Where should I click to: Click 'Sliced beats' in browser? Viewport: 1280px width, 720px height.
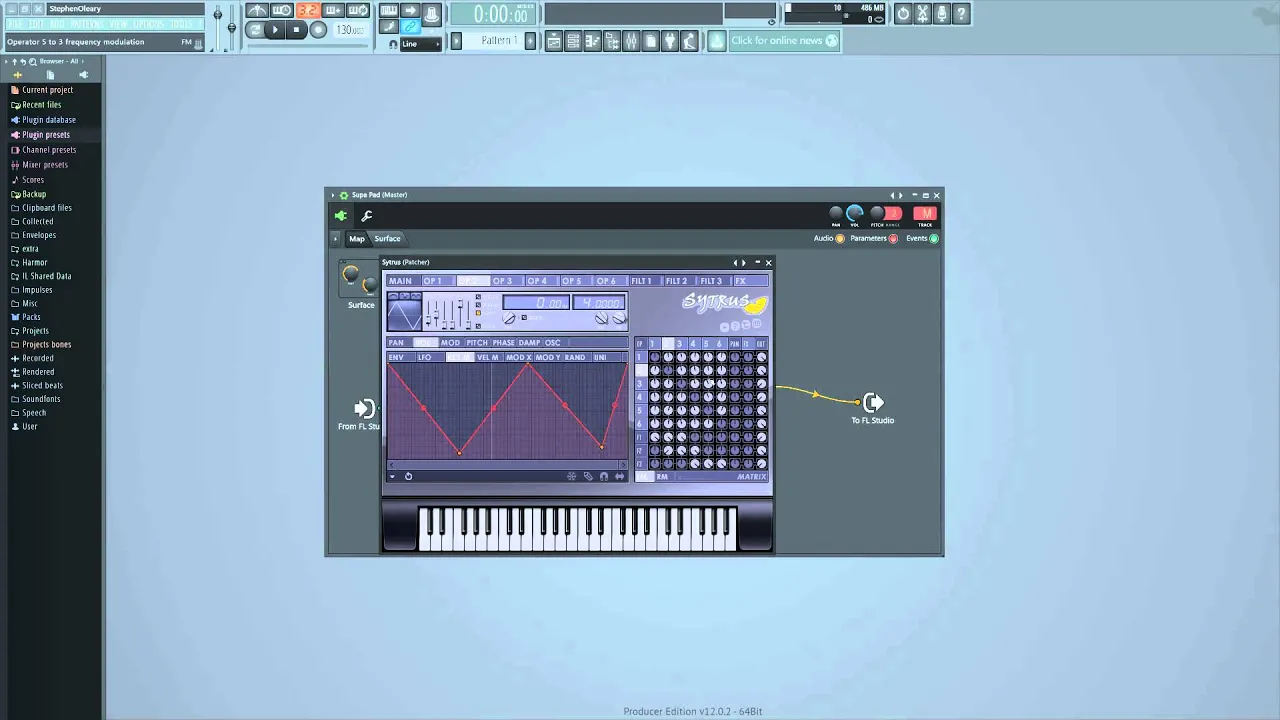(42, 385)
